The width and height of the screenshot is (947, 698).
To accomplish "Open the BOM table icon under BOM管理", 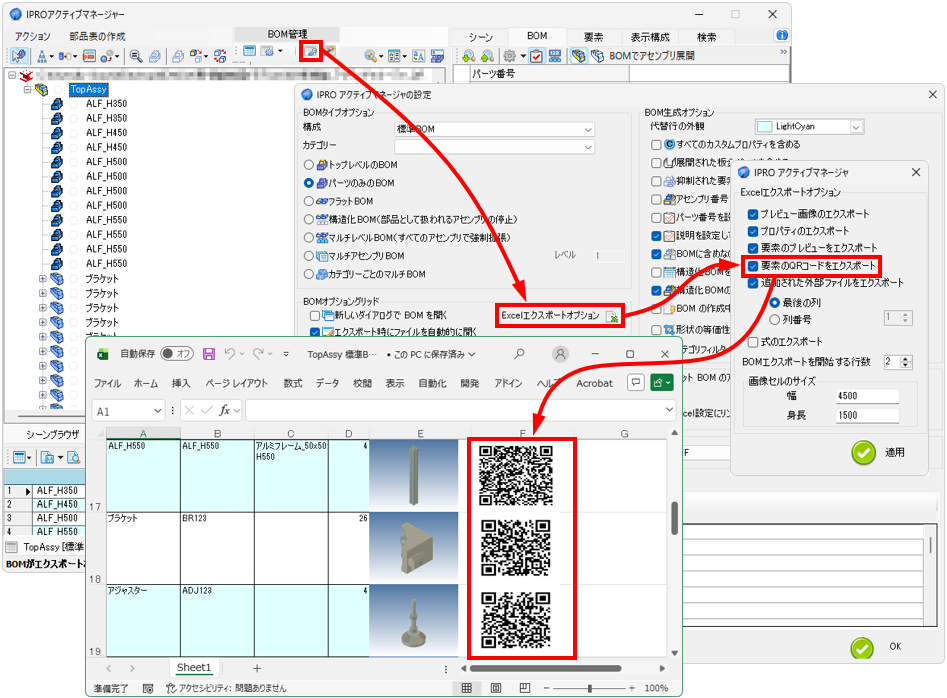I will (x=249, y=52).
